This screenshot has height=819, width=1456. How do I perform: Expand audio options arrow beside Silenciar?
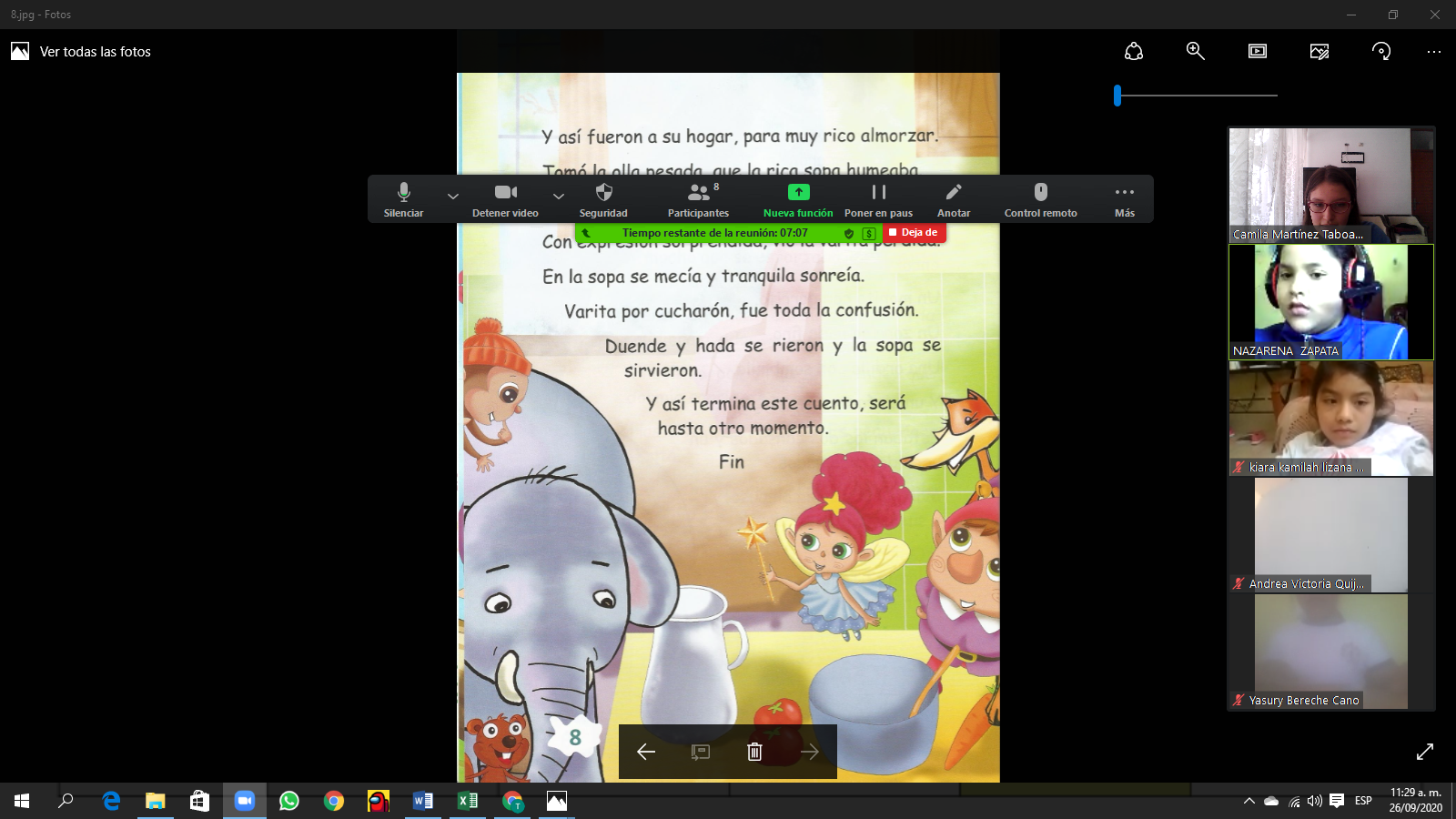coord(453,196)
